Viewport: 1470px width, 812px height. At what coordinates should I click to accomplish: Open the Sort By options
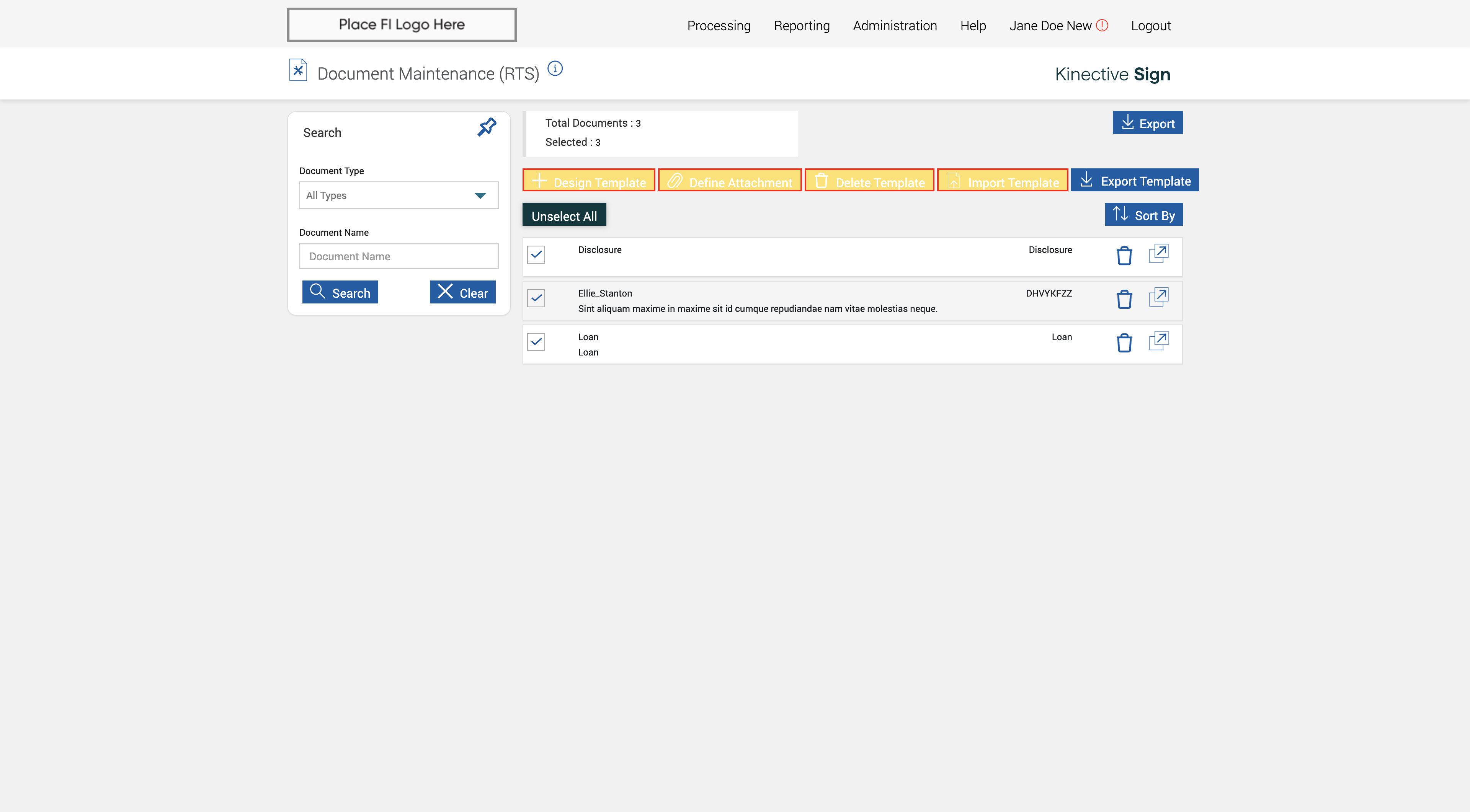pyautogui.click(x=1143, y=215)
